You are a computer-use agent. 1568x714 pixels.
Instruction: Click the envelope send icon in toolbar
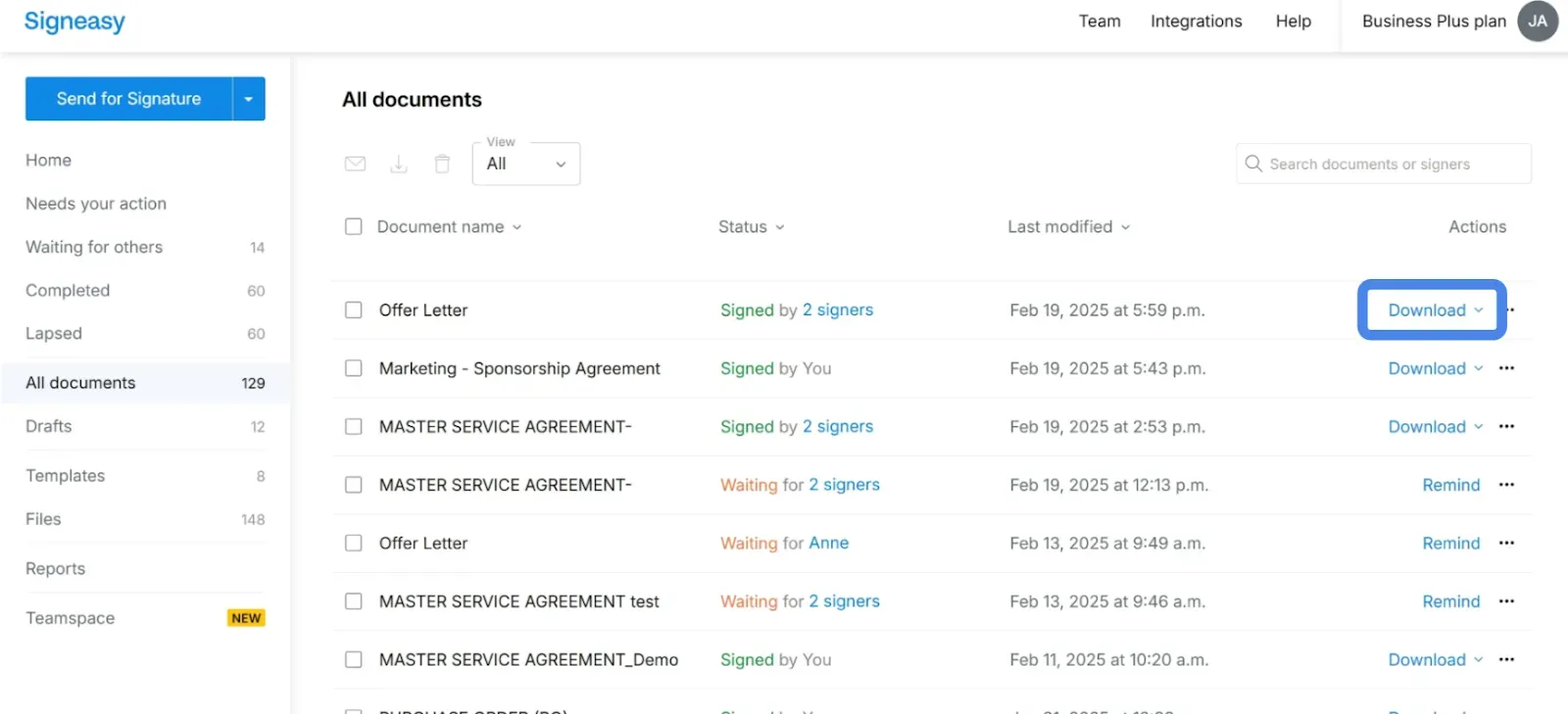[355, 164]
